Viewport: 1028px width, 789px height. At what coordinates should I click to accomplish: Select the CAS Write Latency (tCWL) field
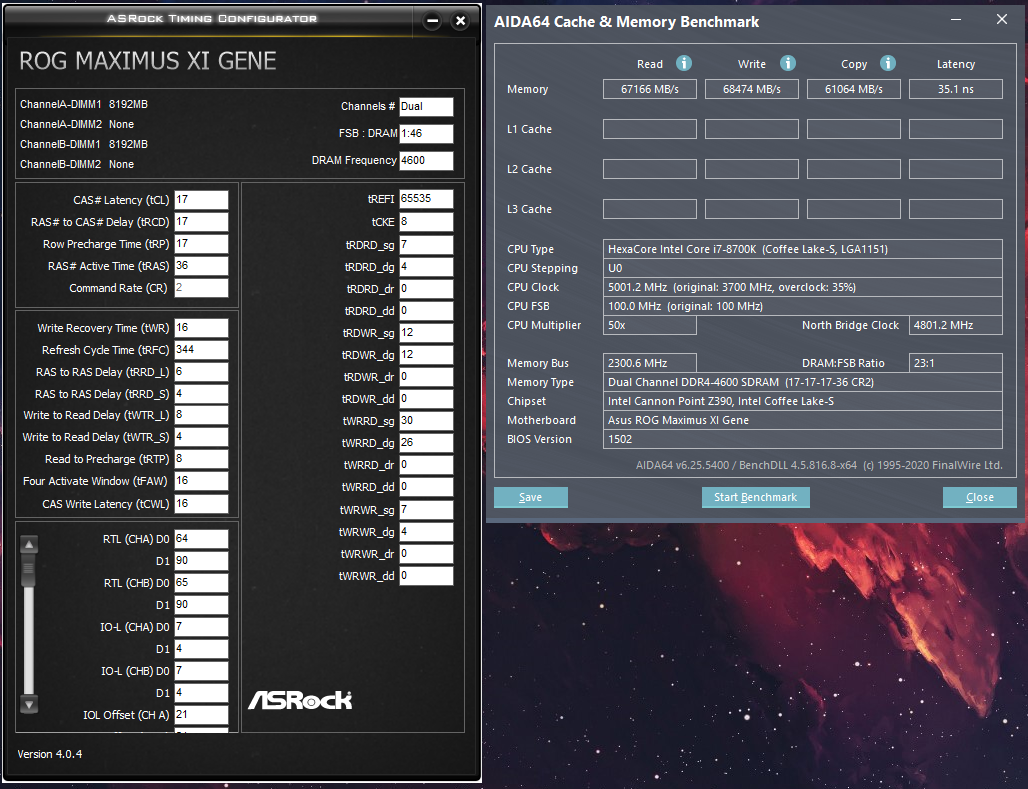pos(201,504)
